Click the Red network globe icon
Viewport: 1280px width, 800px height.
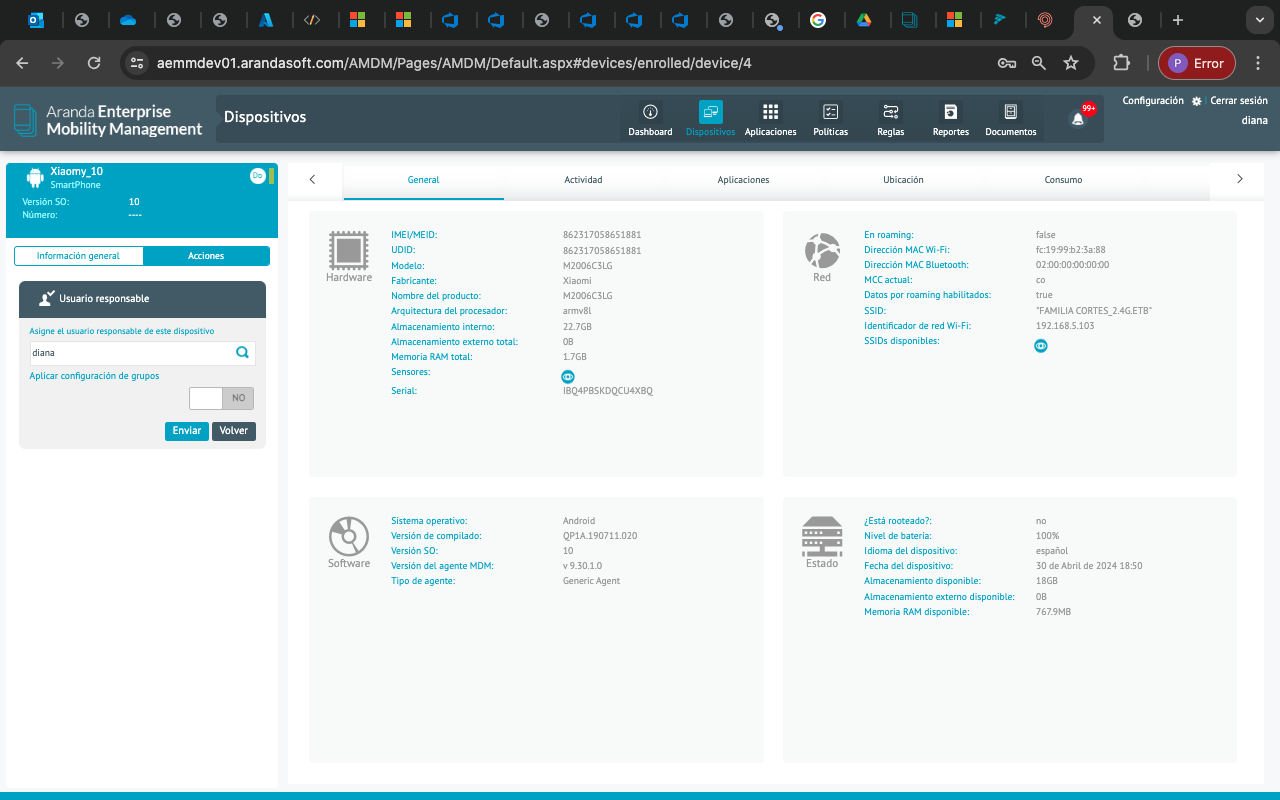822,250
